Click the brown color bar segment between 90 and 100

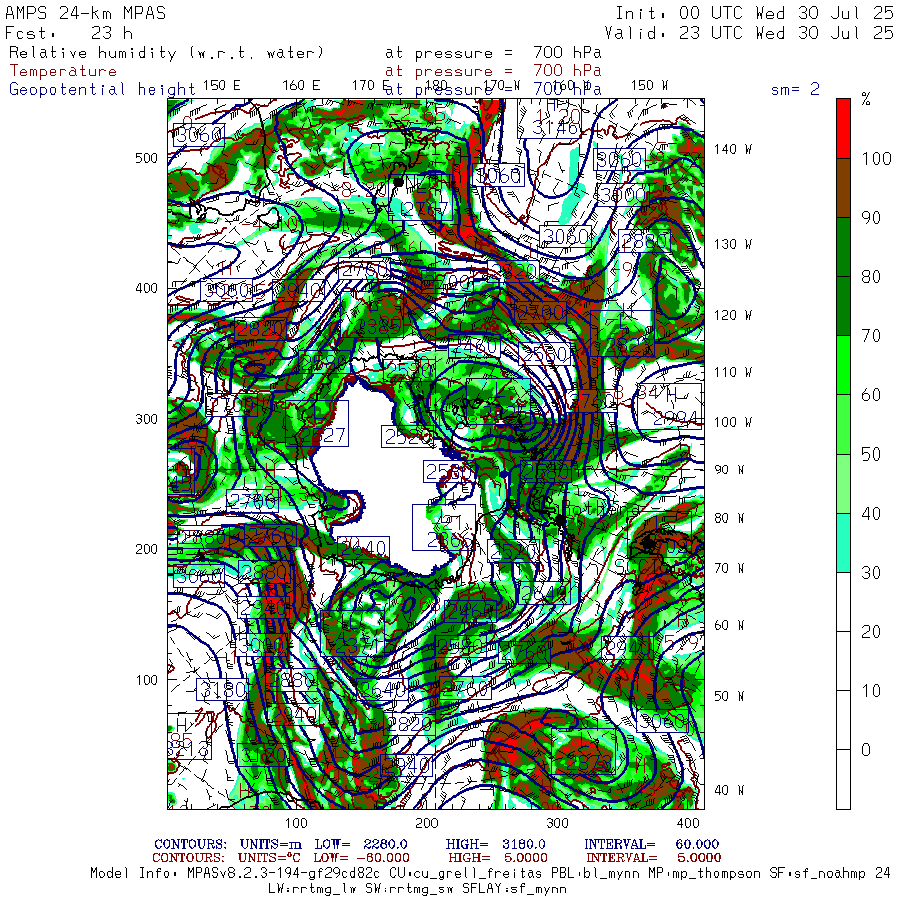[x=843, y=188]
